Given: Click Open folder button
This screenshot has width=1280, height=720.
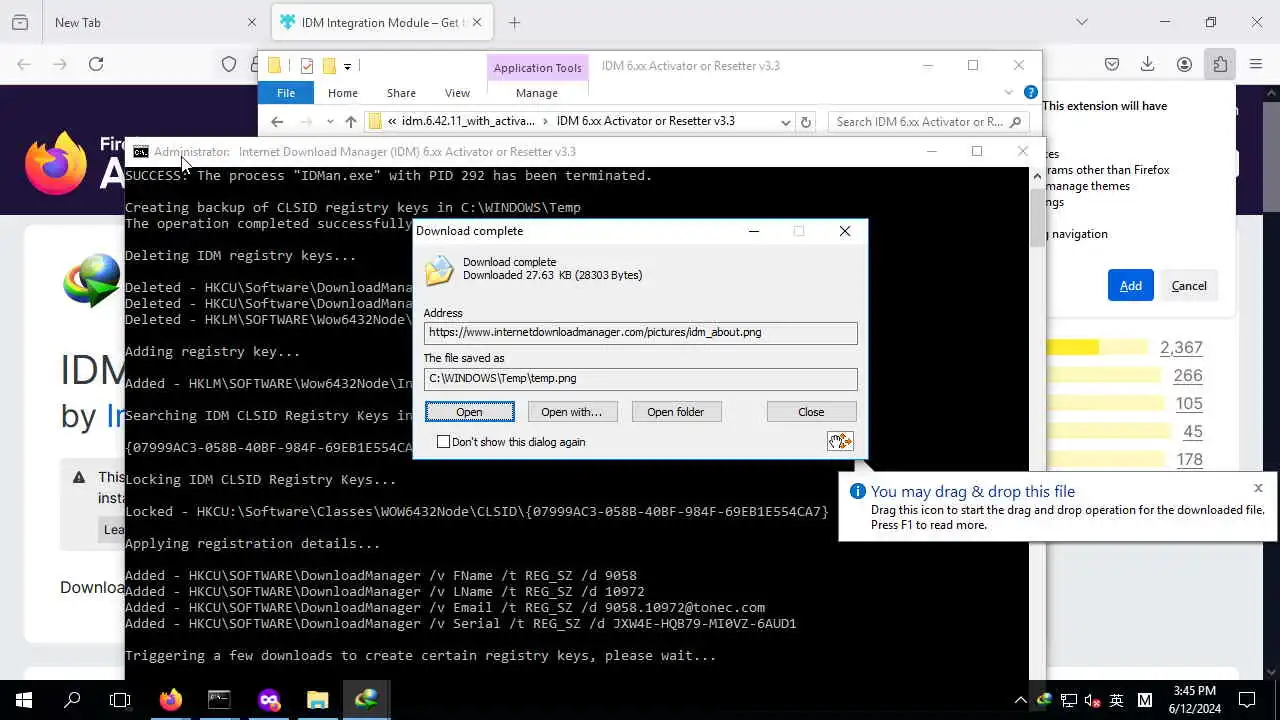Looking at the screenshot, I should pos(676,412).
